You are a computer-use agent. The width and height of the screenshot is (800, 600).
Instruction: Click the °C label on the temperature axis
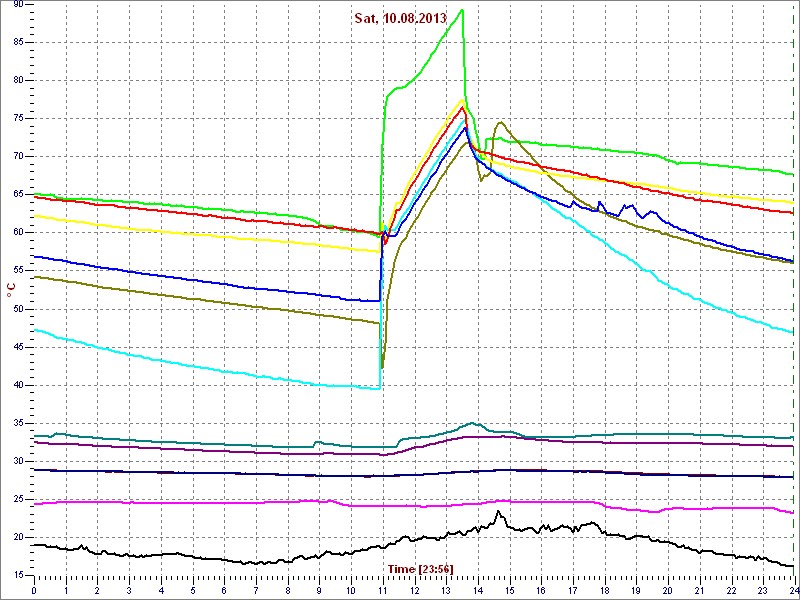click(11, 291)
